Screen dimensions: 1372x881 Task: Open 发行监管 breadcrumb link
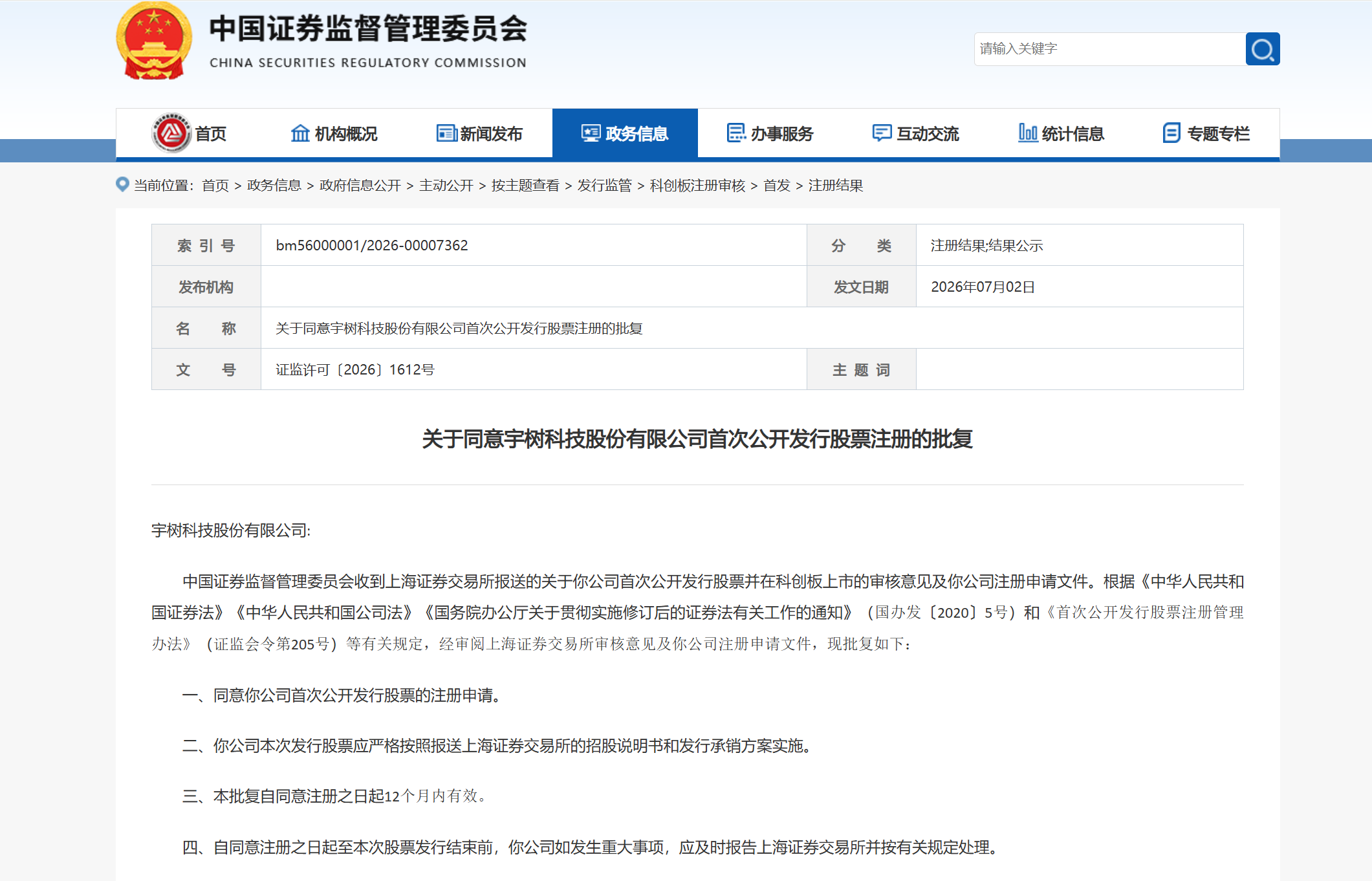click(604, 186)
